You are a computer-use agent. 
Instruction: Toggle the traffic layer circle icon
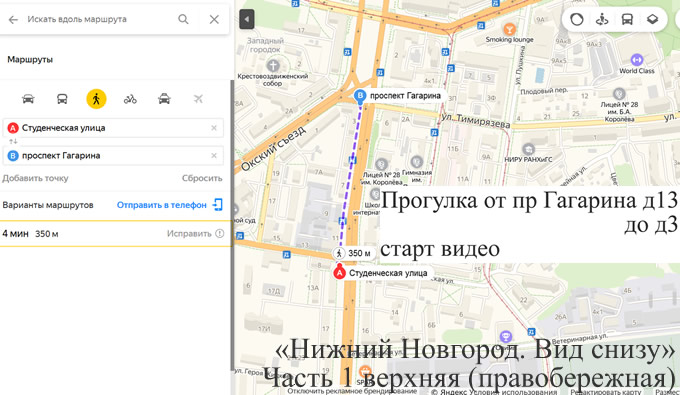click(577, 19)
